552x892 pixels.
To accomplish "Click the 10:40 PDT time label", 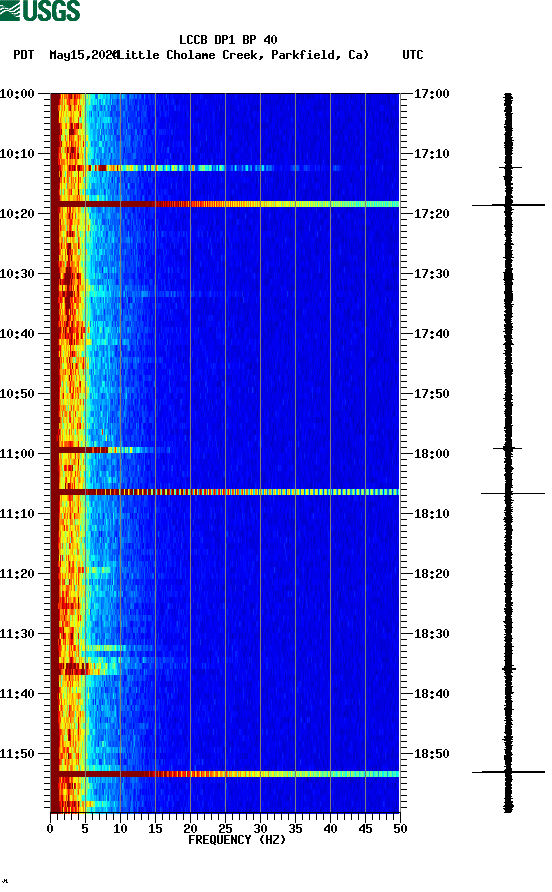I will point(17,334).
